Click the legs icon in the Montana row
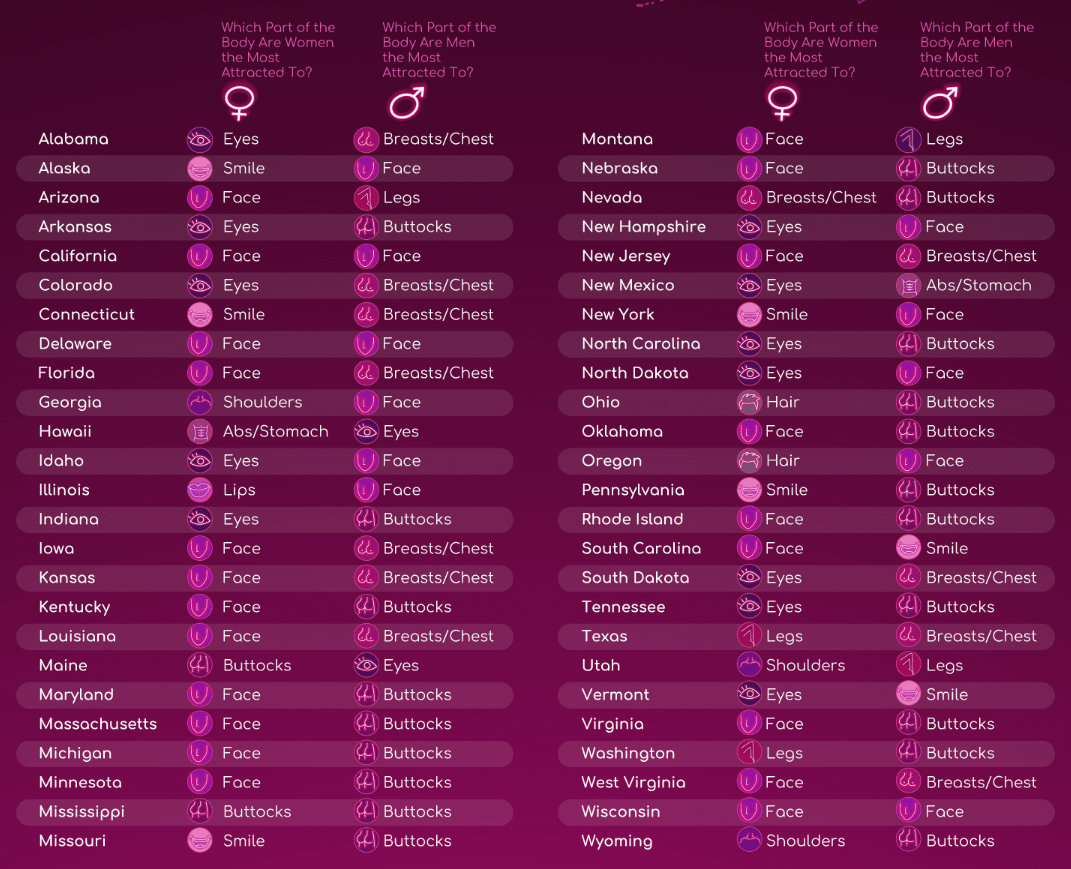Viewport: 1071px width, 869px height. [x=908, y=139]
